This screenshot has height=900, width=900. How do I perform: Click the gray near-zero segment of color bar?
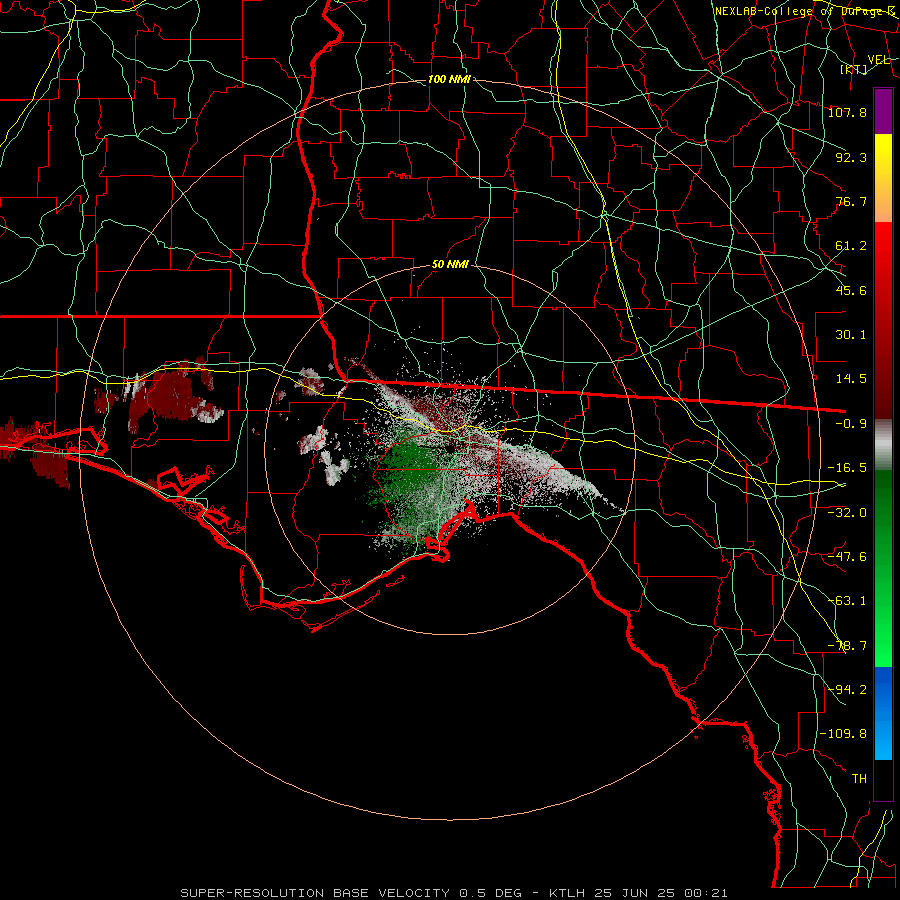883,445
